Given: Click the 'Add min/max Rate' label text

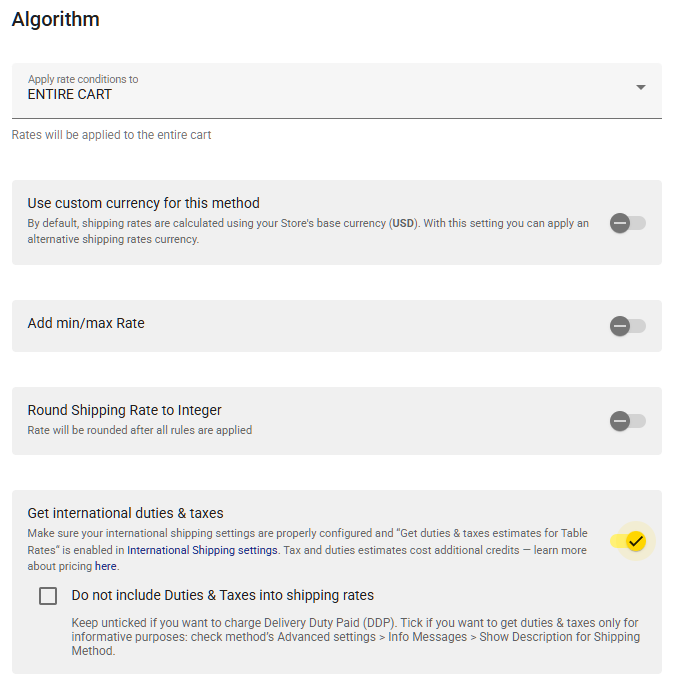Looking at the screenshot, I should [x=86, y=323].
